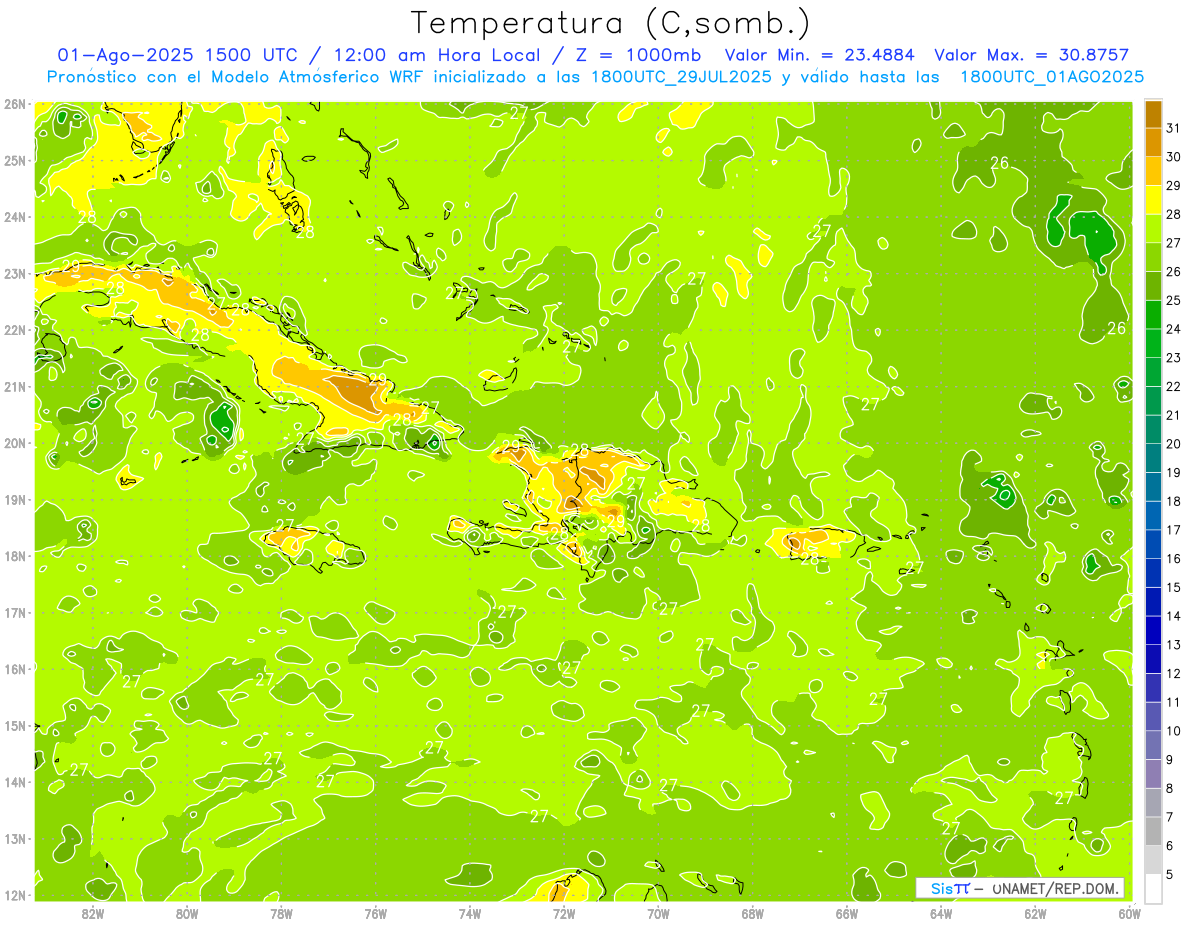Click the longitude axis label '64W'

point(941,913)
